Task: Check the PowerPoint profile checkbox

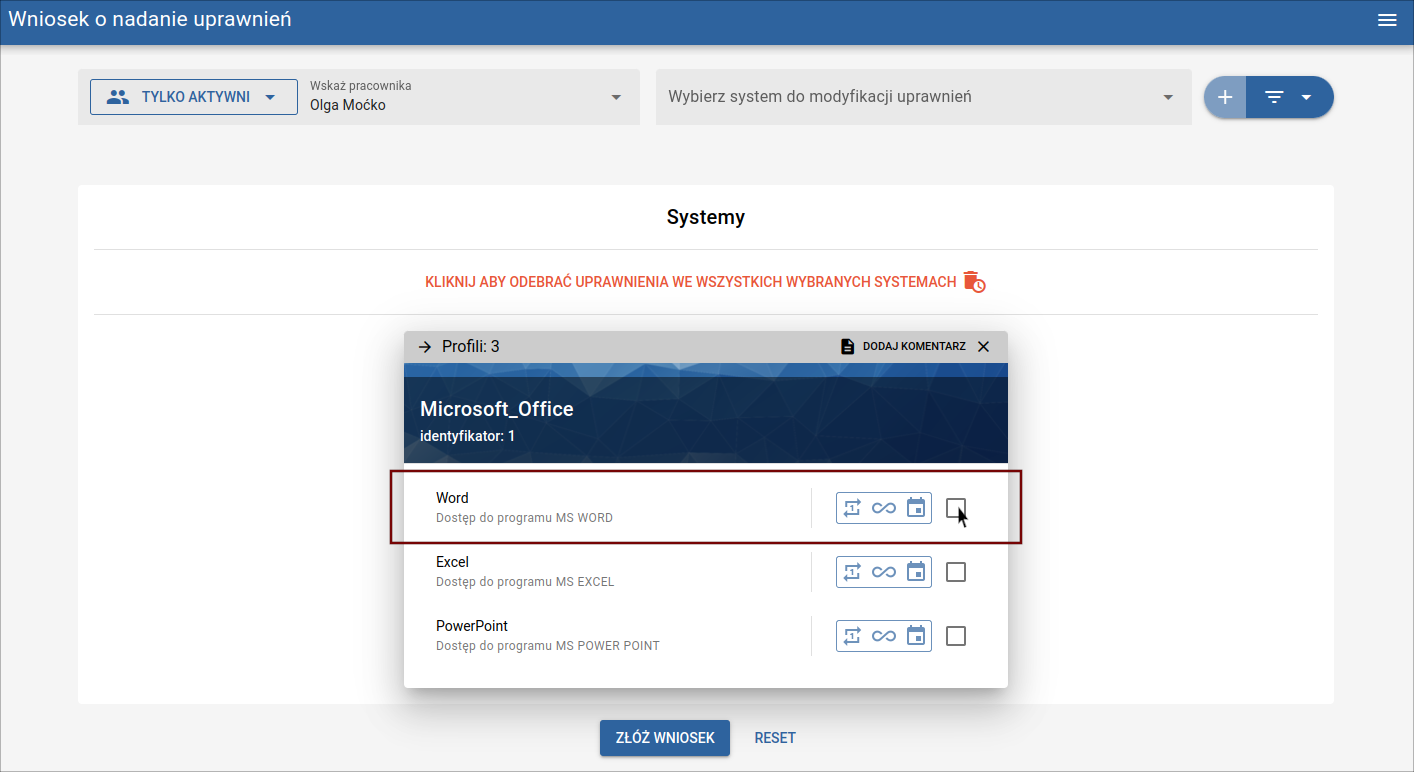Action: tap(956, 636)
